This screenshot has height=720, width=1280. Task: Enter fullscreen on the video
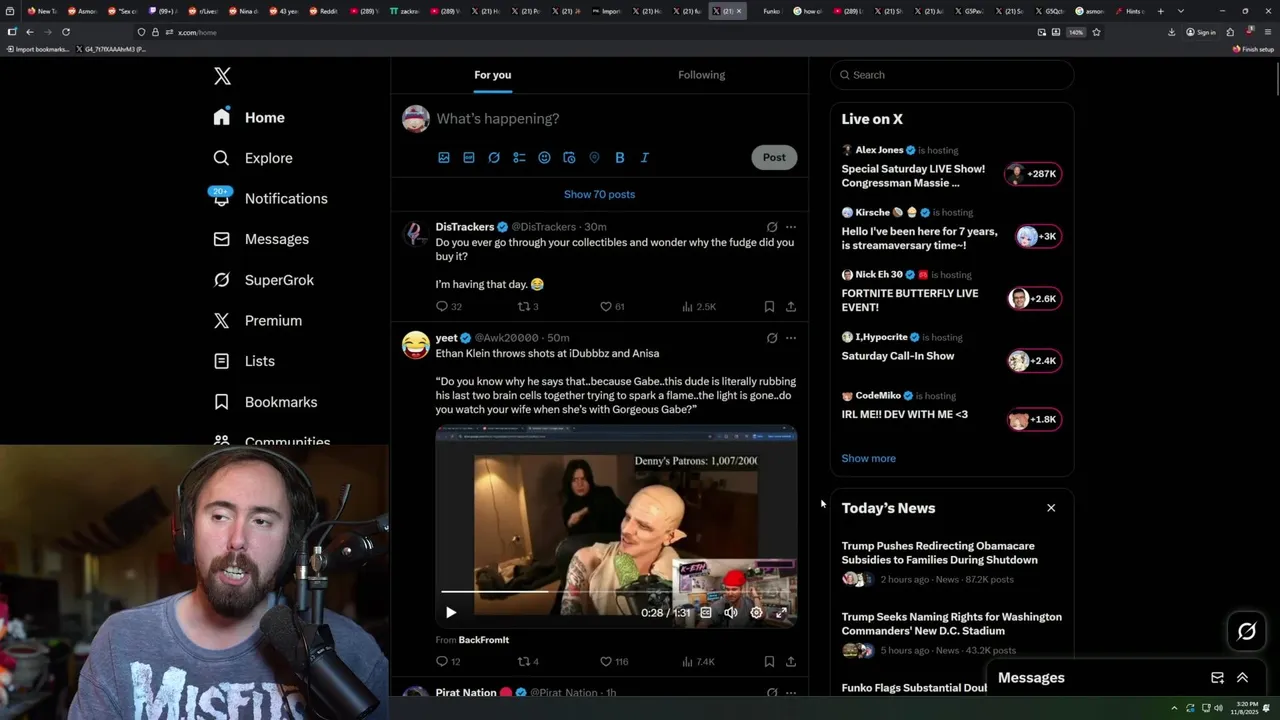click(781, 613)
